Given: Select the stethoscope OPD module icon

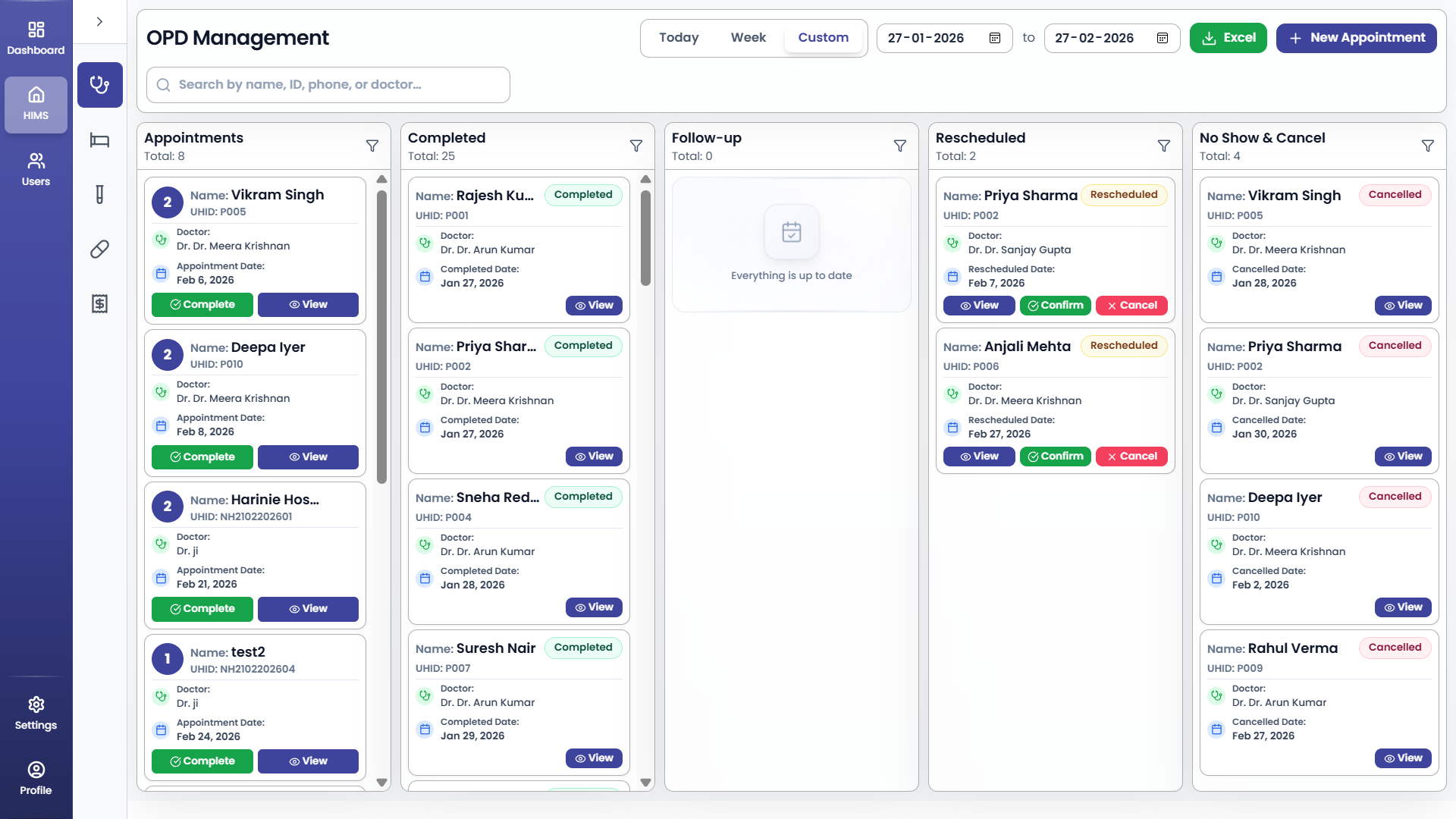Looking at the screenshot, I should point(99,85).
